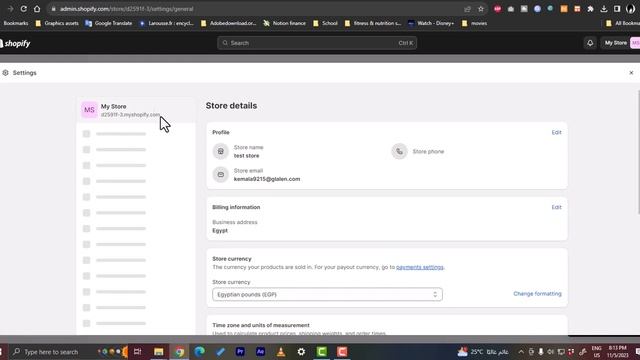Open the Chrome profile avatar
Viewport: 640px width, 360px height.
click(630, 9)
